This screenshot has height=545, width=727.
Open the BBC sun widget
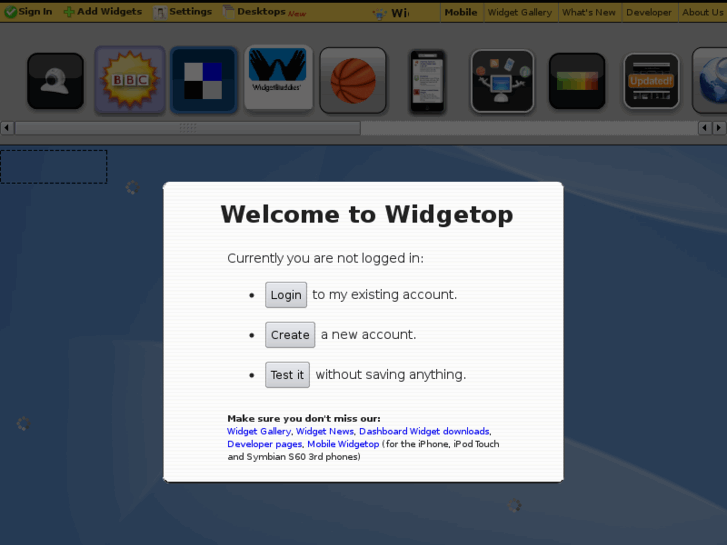coord(130,80)
